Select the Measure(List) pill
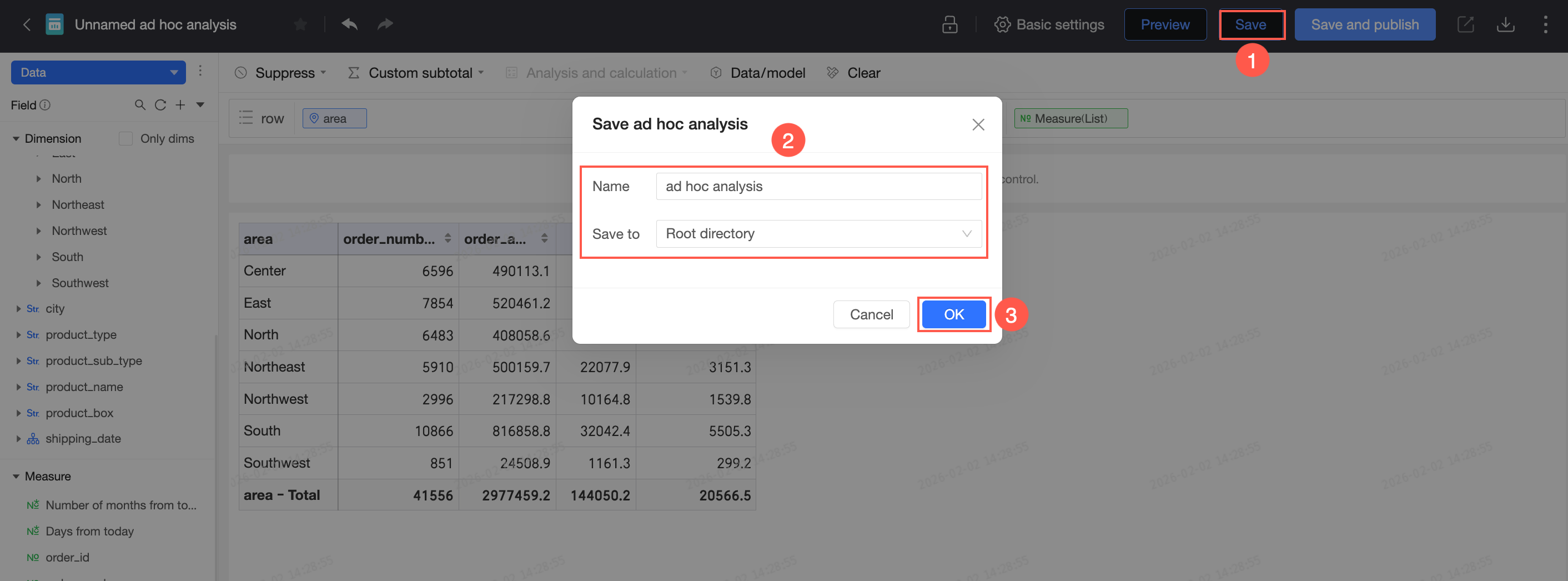 coord(1070,118)
